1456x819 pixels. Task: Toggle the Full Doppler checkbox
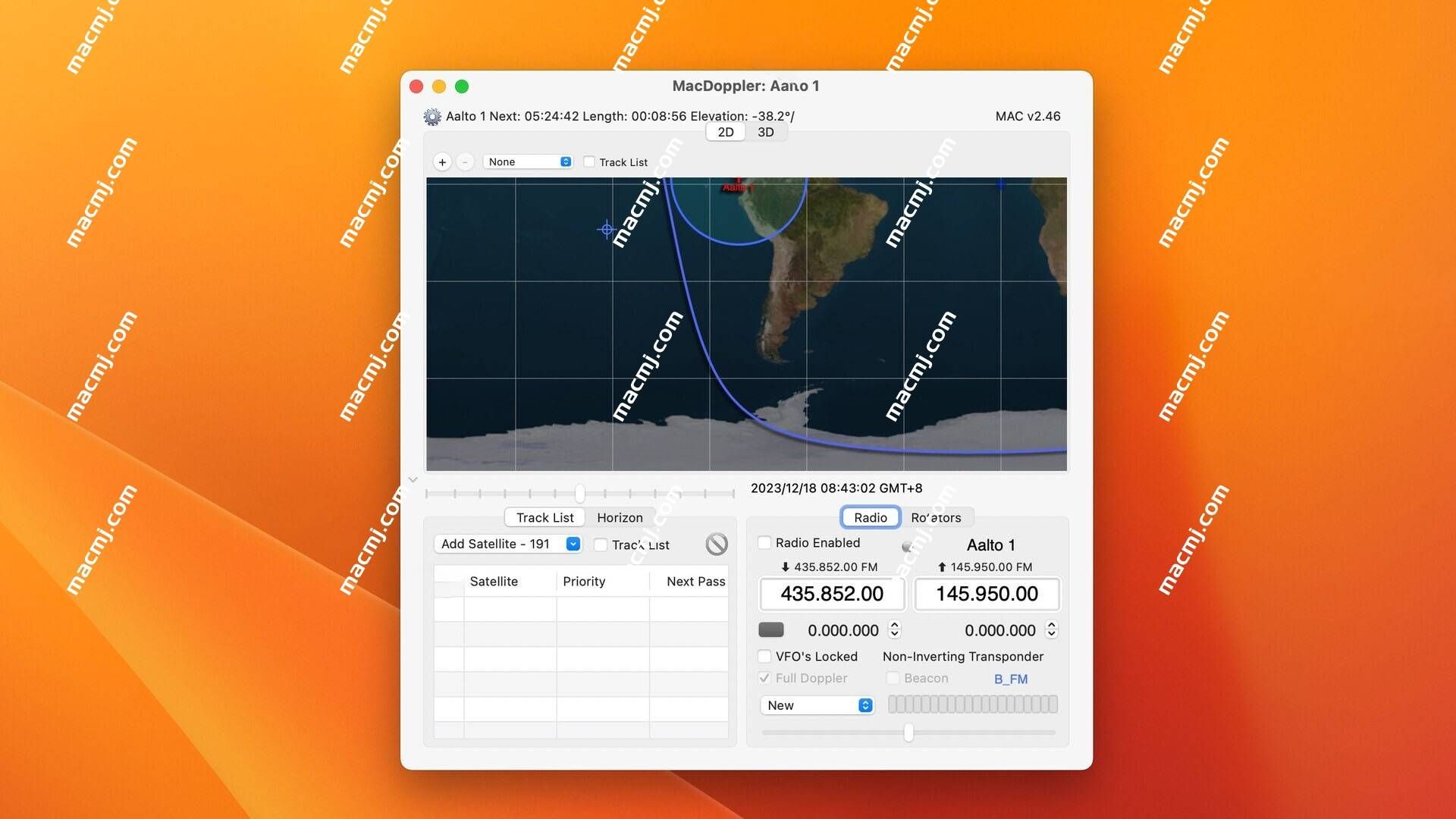764,678
